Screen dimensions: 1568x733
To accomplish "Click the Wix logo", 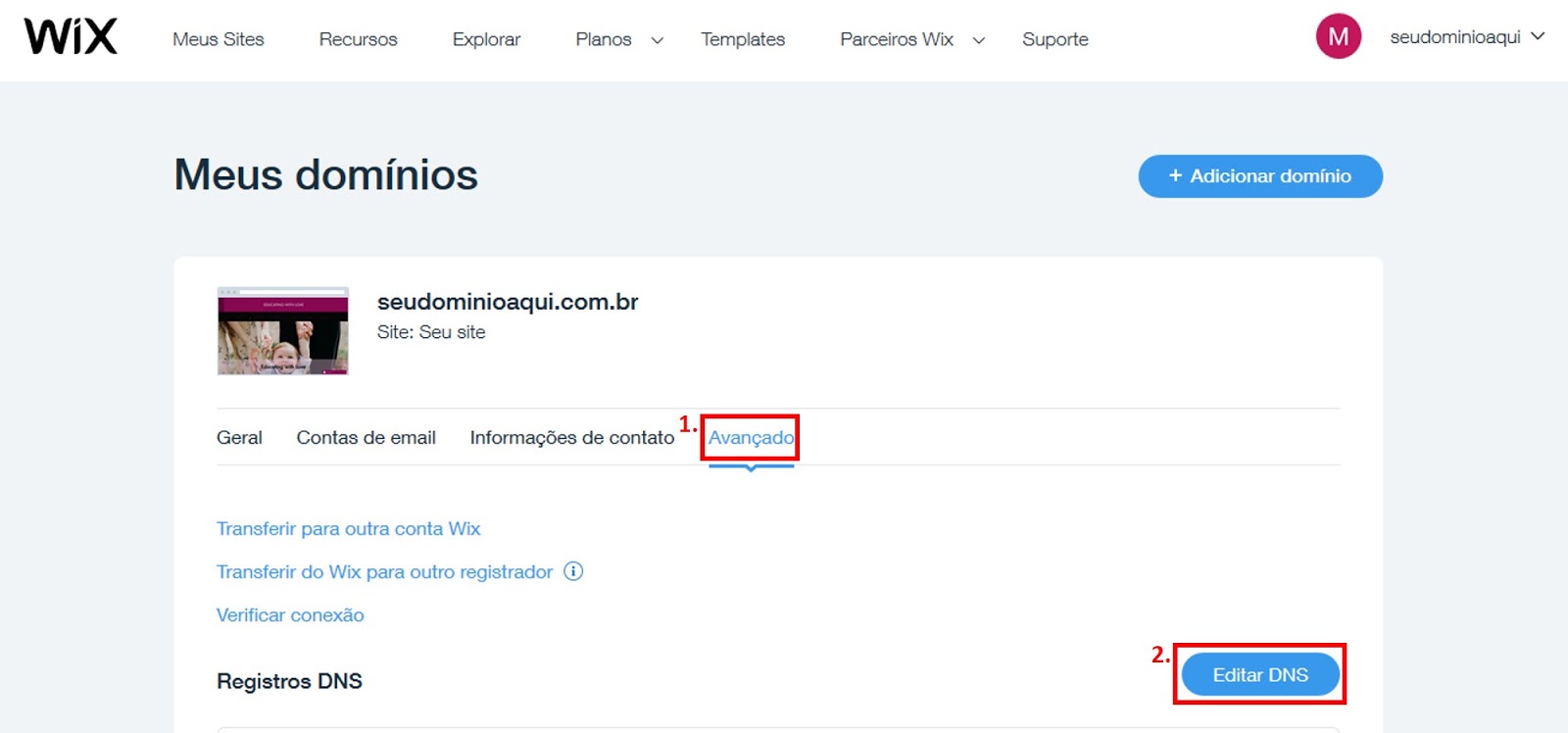I will pos(71,37).
